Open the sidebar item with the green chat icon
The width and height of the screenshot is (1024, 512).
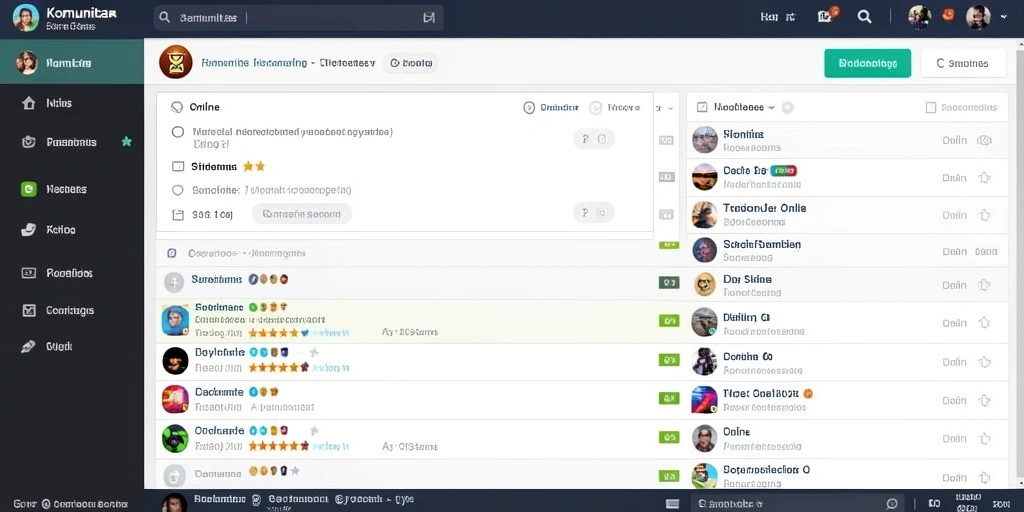pos(72,189)
